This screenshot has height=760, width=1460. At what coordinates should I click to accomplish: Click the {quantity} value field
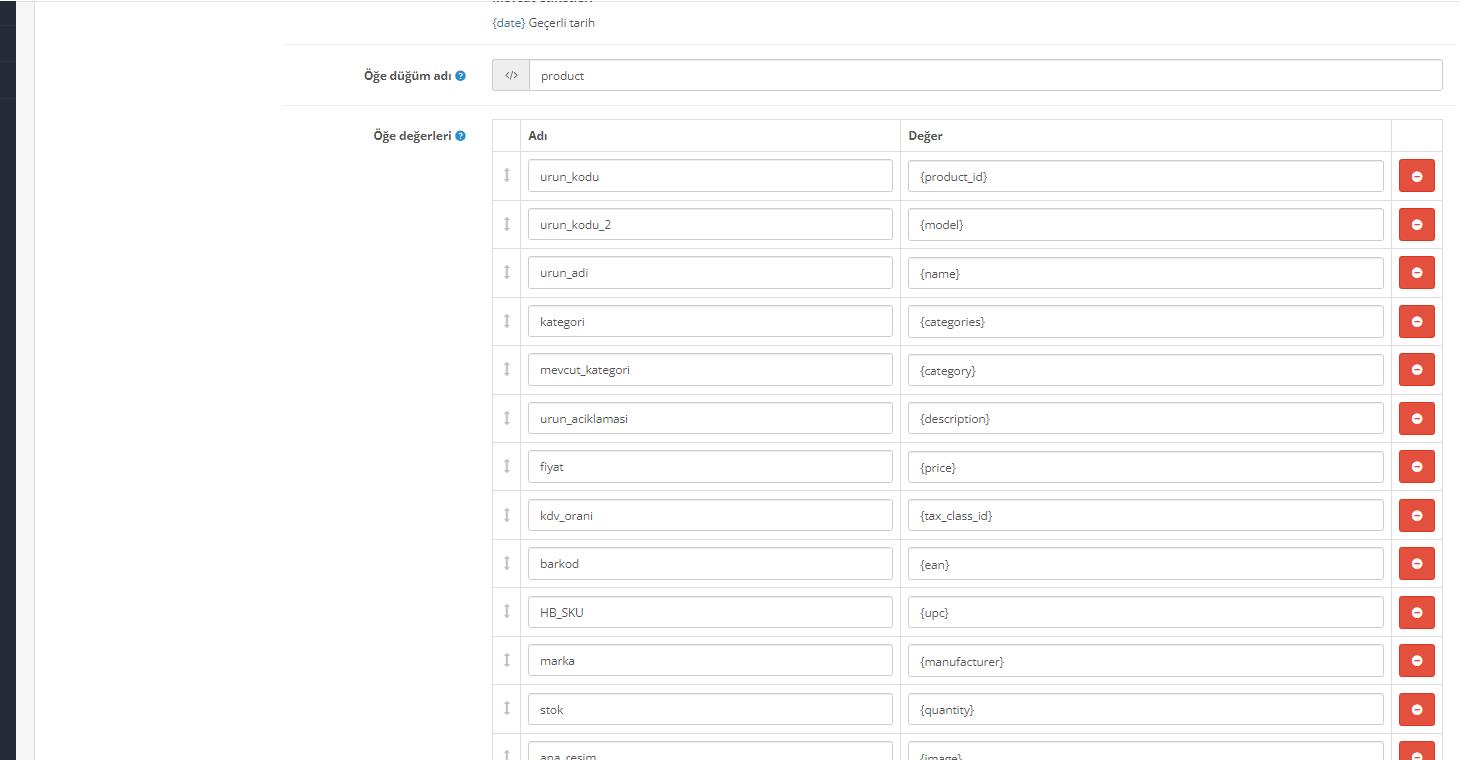(1145, 709)
